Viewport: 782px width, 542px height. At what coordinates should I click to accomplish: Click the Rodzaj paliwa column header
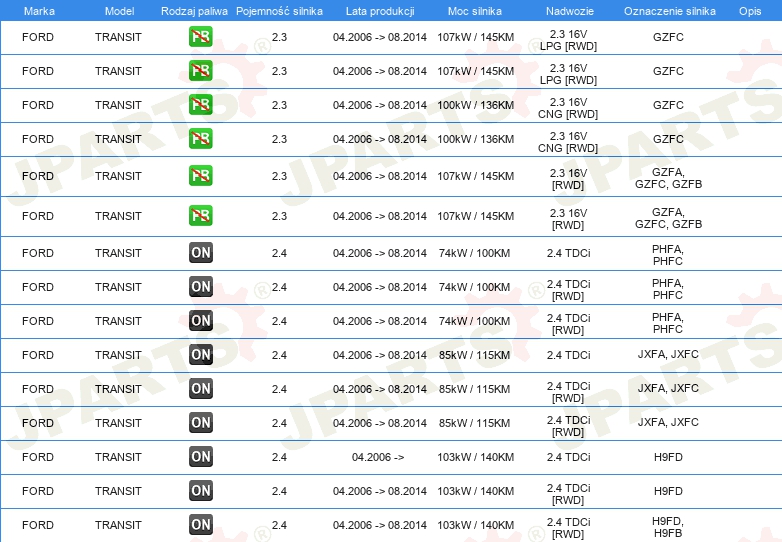tap(194, 11)
